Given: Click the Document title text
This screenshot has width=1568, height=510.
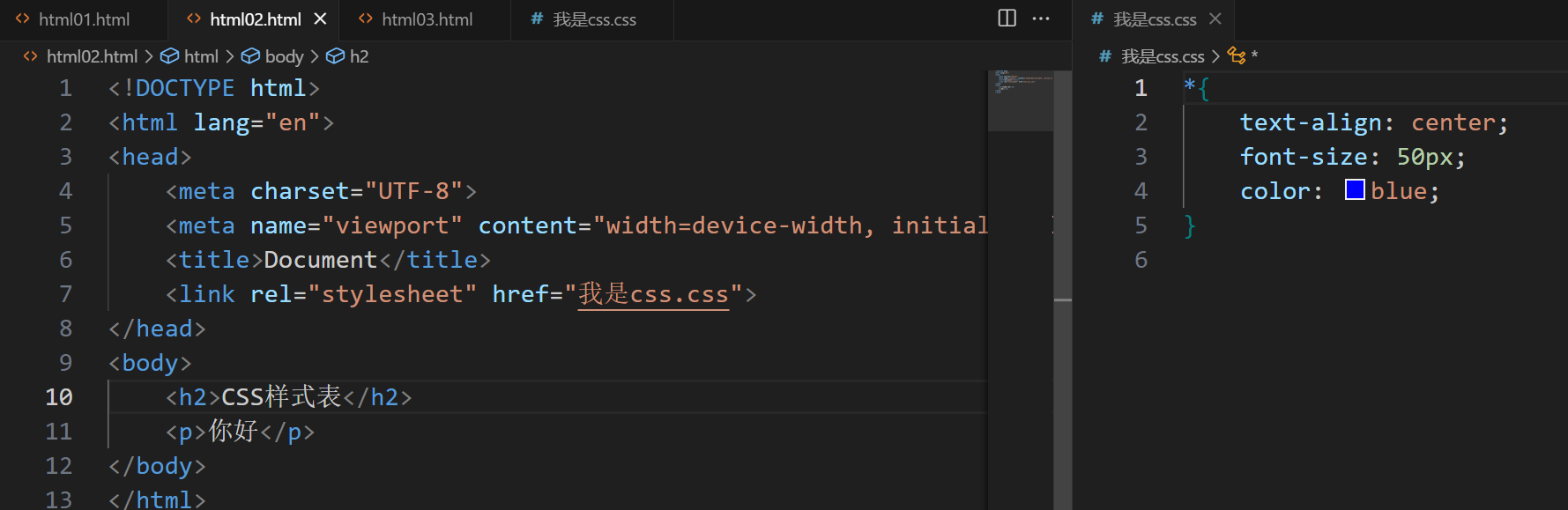Looking at the screenshot, I should (321, 260).
